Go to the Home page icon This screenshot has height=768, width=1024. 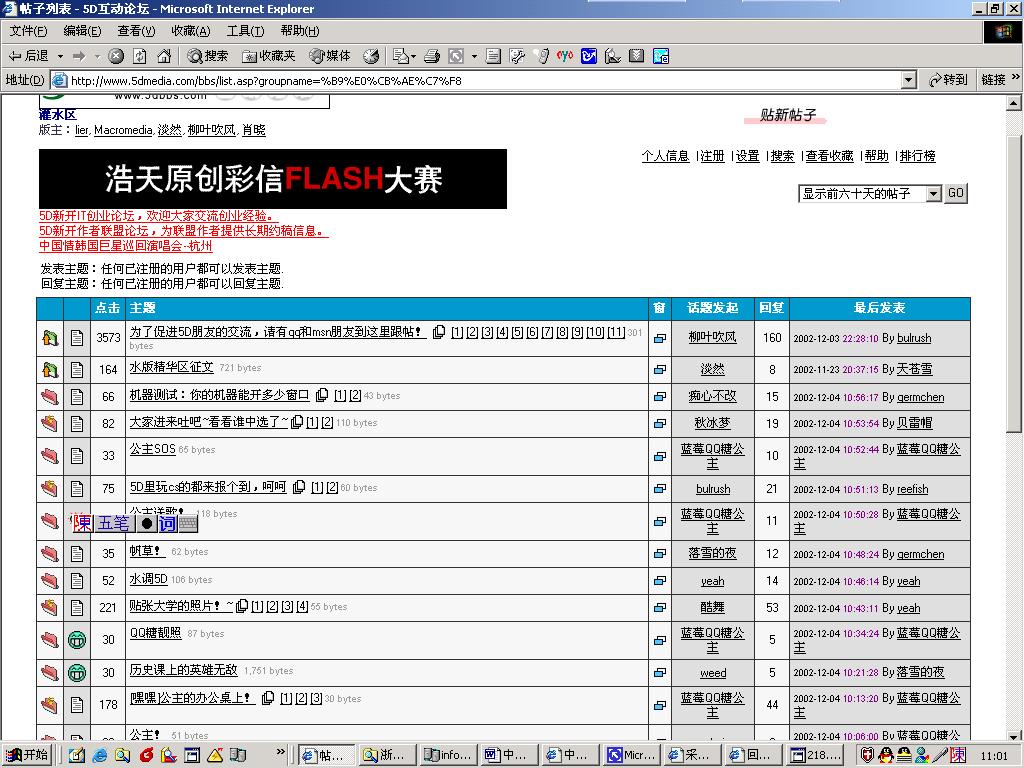point(164,56)
